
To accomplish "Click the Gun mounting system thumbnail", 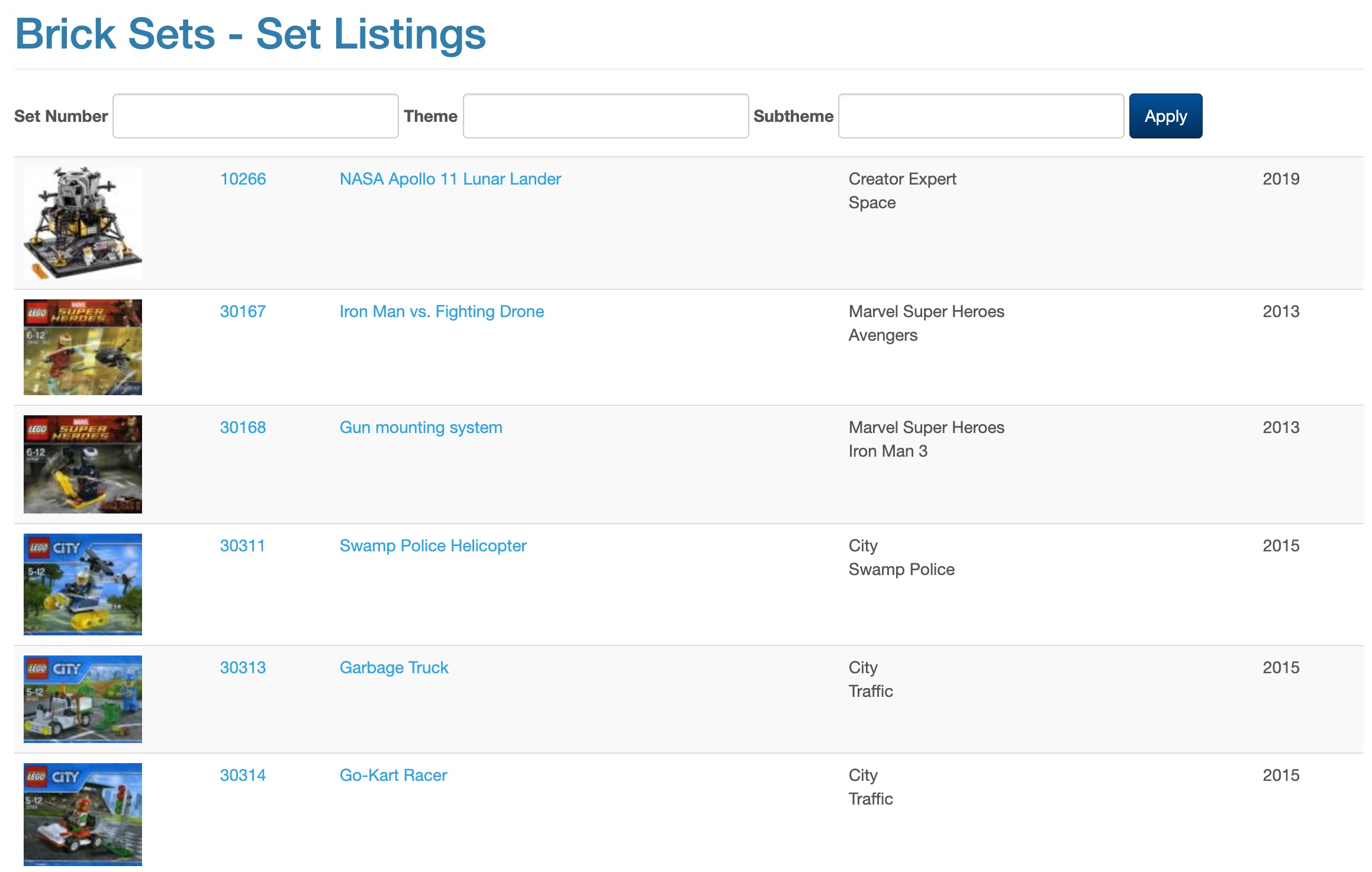I will click(x=82, y=465).
